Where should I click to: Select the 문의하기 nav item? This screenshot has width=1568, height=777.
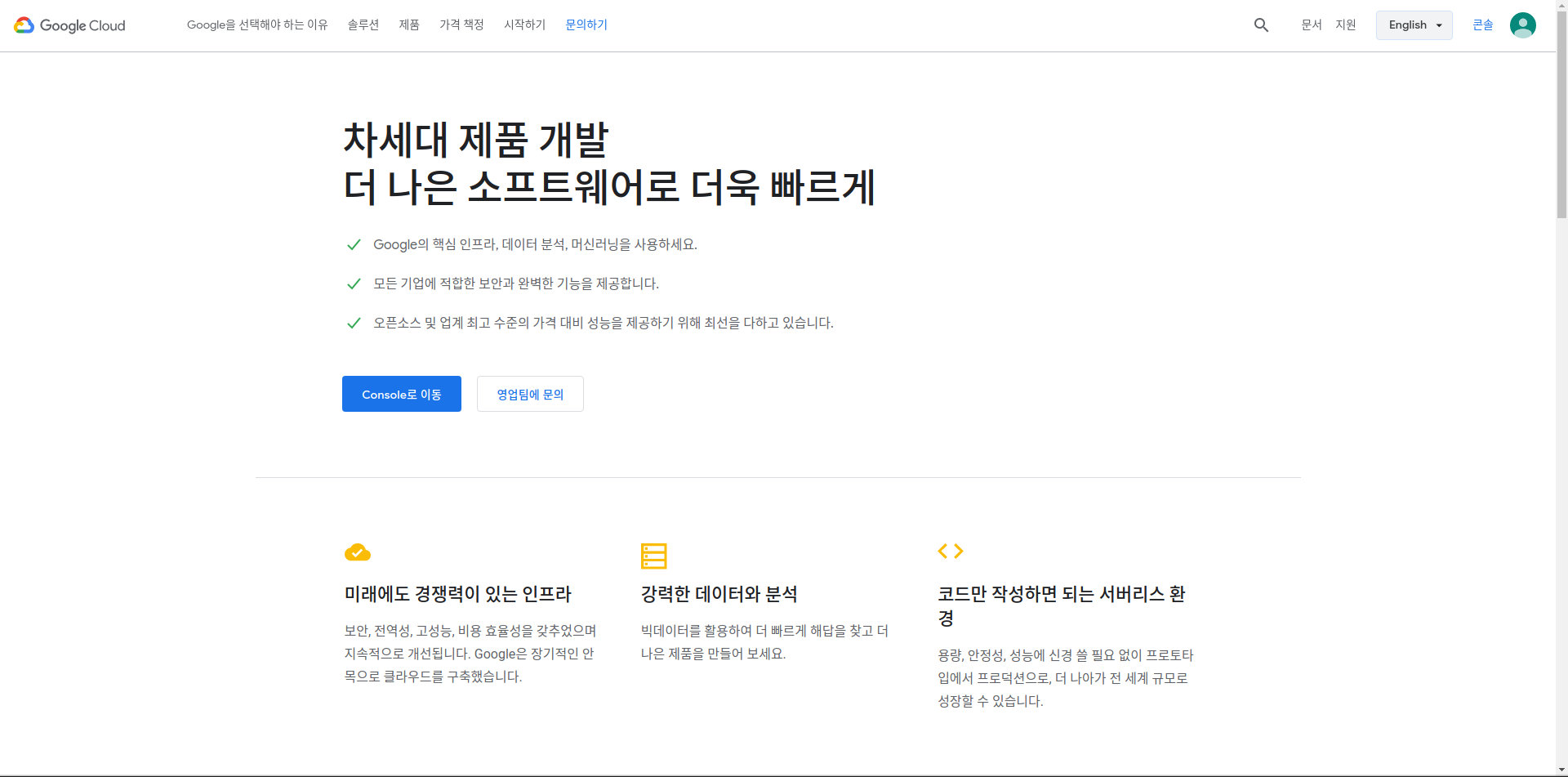point(586,25)
